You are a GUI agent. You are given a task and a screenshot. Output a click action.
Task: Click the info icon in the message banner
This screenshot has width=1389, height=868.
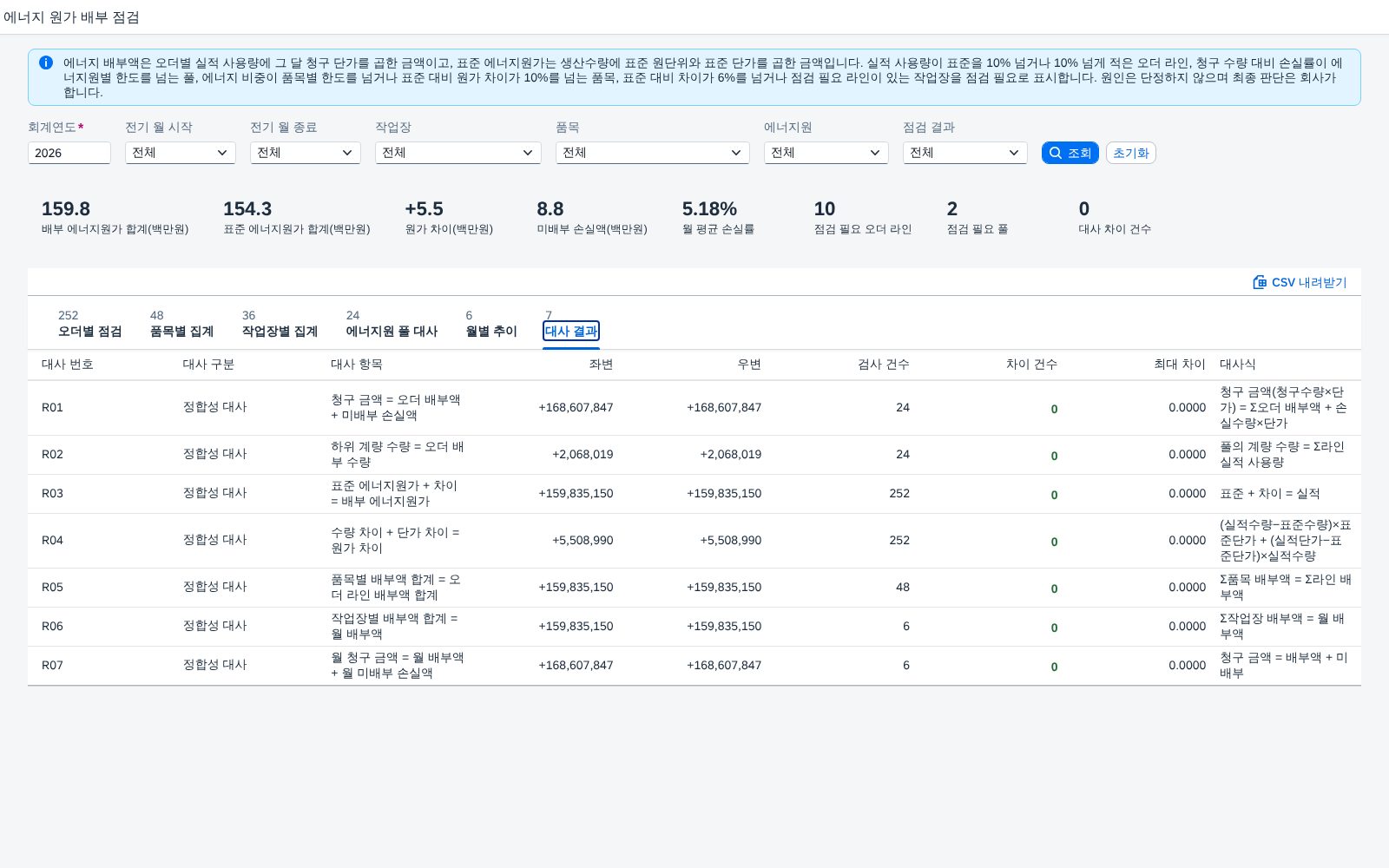point(46,62)
